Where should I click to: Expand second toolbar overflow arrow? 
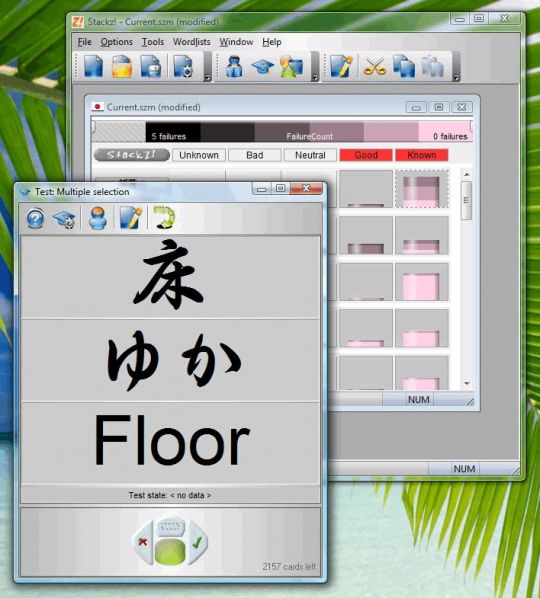point(315,78)
